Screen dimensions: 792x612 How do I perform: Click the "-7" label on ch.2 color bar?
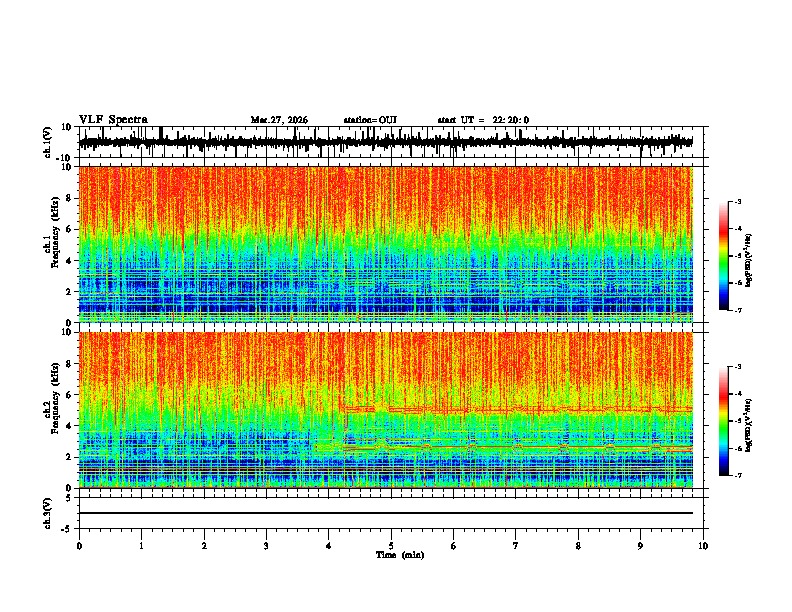[x=738, y=475]
